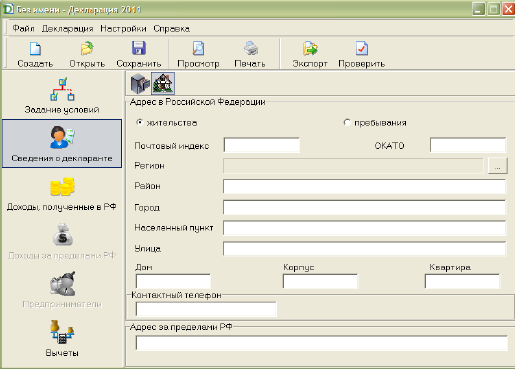Open the Справка menu
The image size is (515, 369).
click(172, 29)
